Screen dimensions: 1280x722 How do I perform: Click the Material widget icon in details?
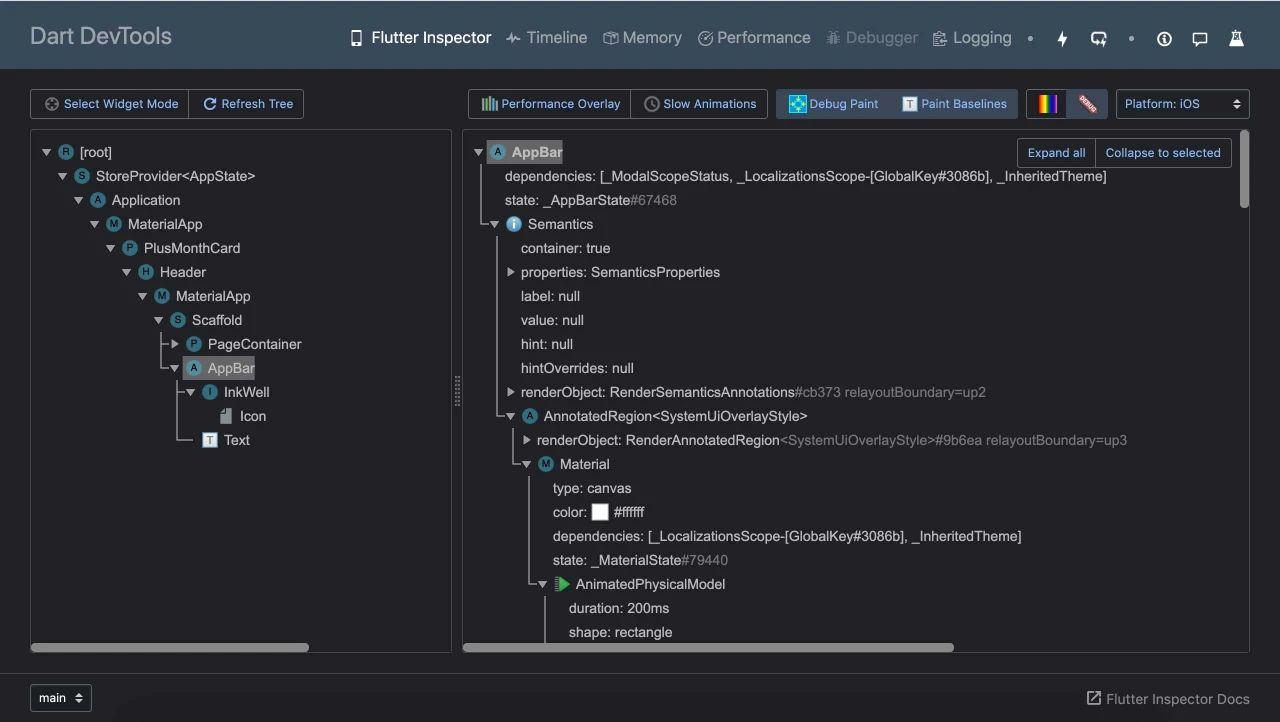point(546,464)
